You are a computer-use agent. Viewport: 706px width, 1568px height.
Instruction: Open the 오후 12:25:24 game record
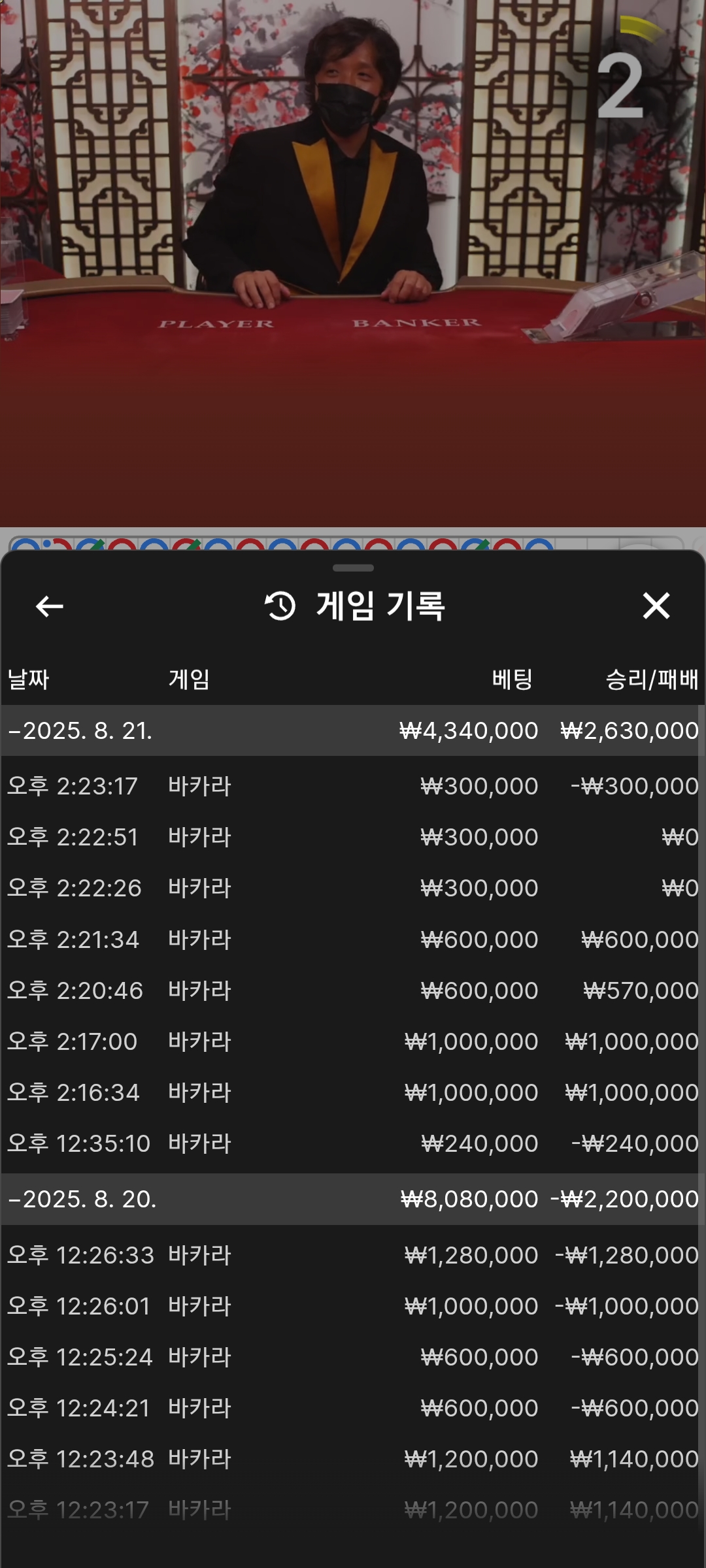[353, 1357]
